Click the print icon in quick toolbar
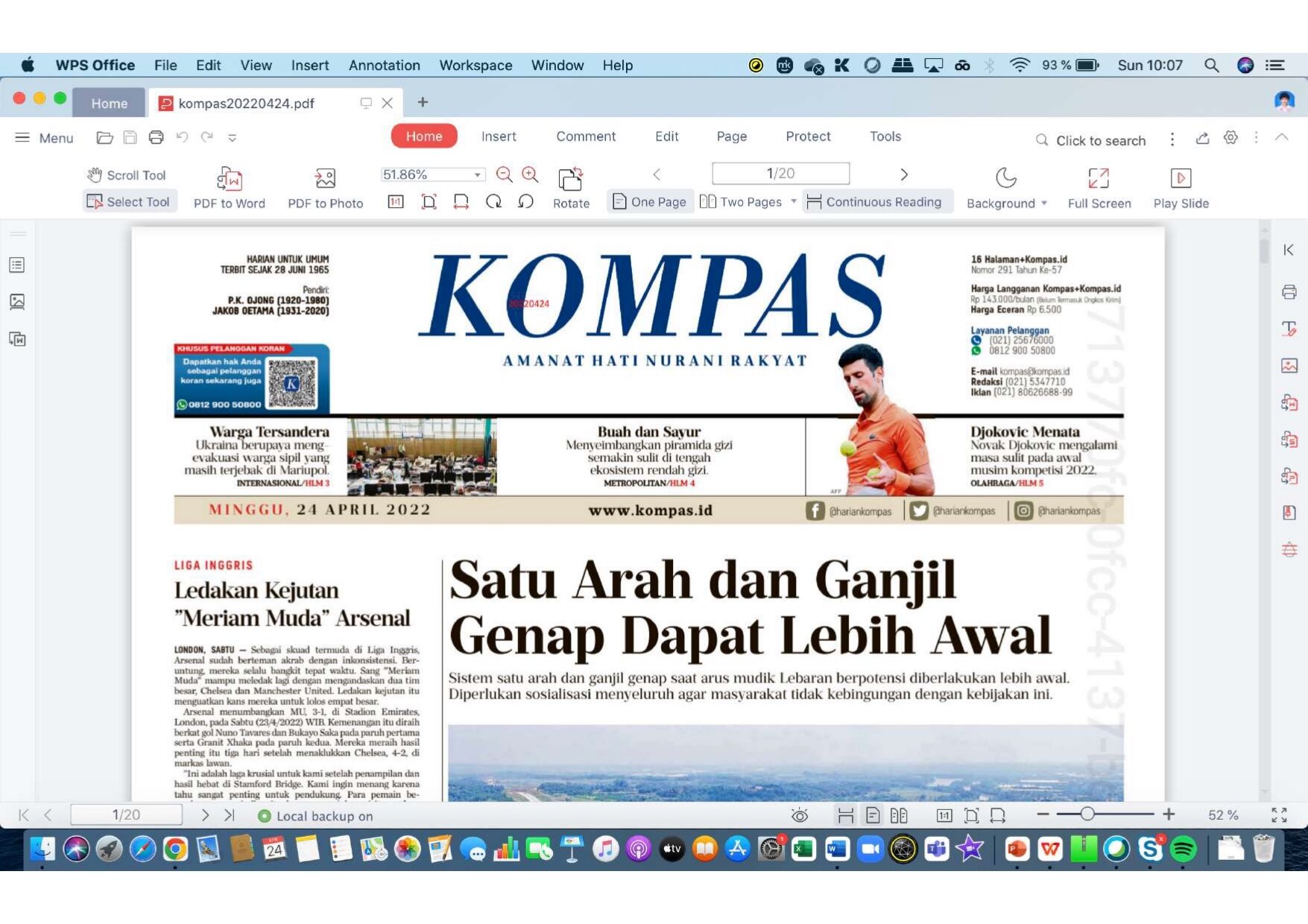The height and width of the screenshot is (924, 1308). click(x=156, y=137)
